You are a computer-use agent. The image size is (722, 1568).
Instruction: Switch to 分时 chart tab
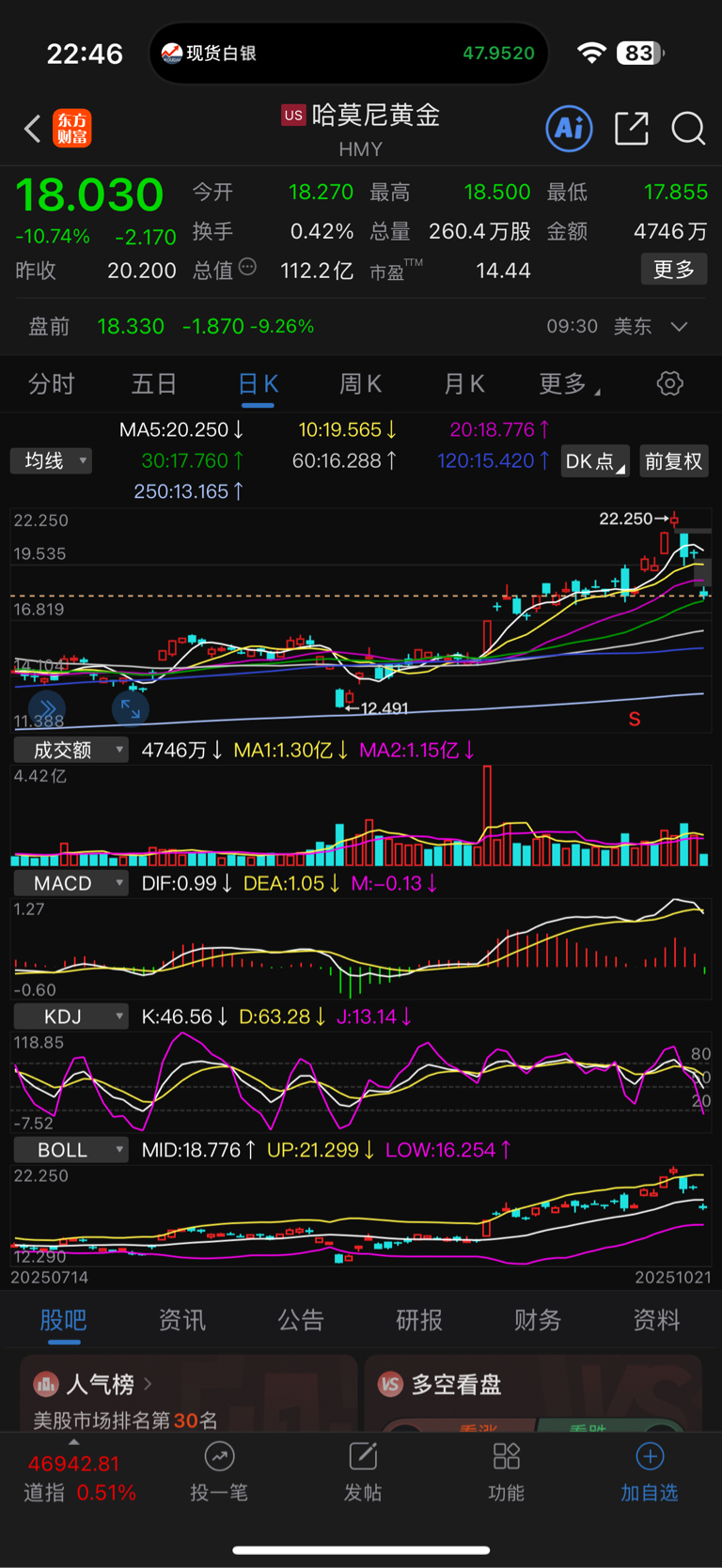(51, 384)
